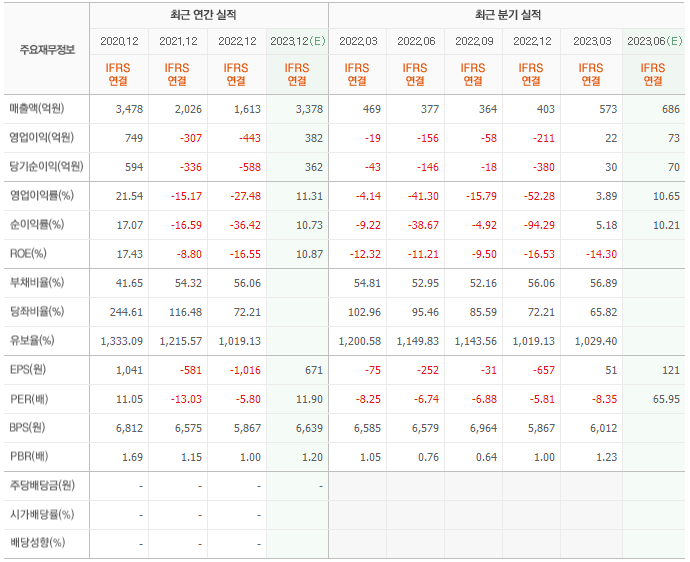
Task: Click the -1,016 EPS value
Action: click(x=245, y=370)
